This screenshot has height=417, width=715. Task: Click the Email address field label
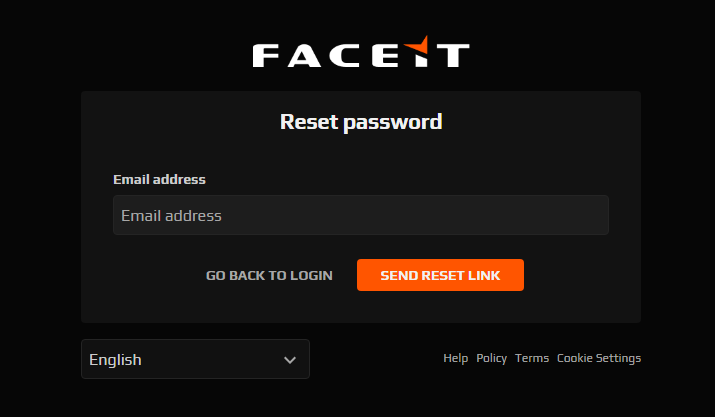(159, 179)
